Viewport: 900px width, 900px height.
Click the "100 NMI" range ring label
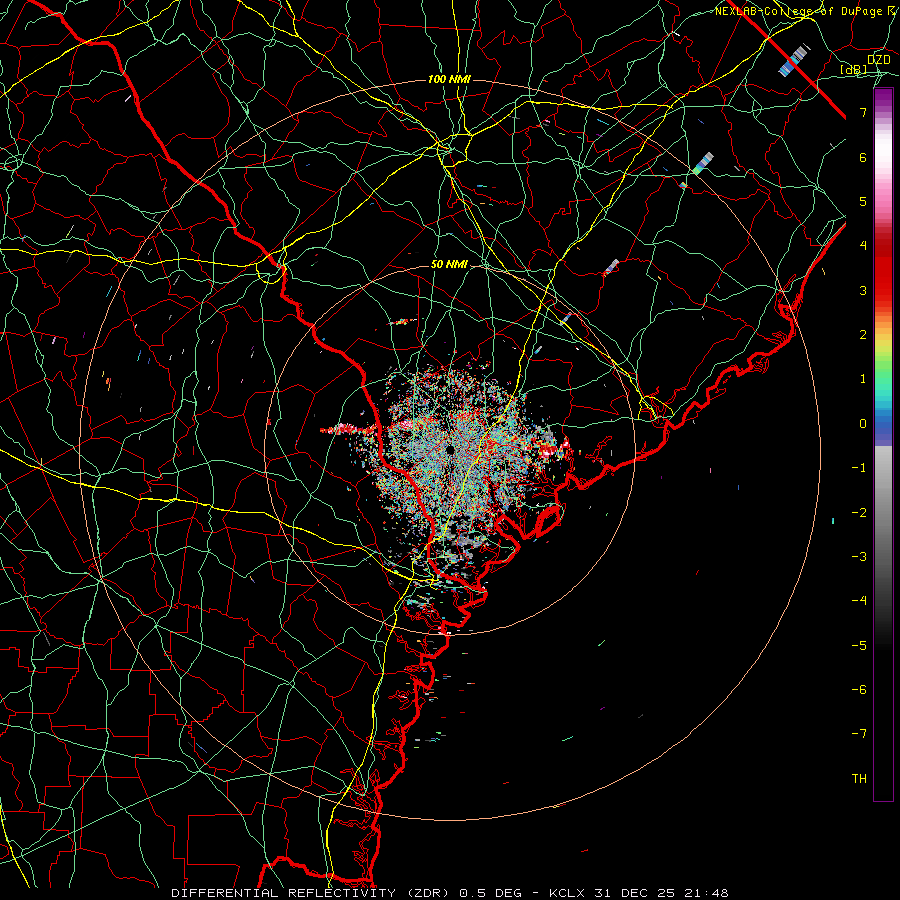pyautogui.click(x=449, y=79)
